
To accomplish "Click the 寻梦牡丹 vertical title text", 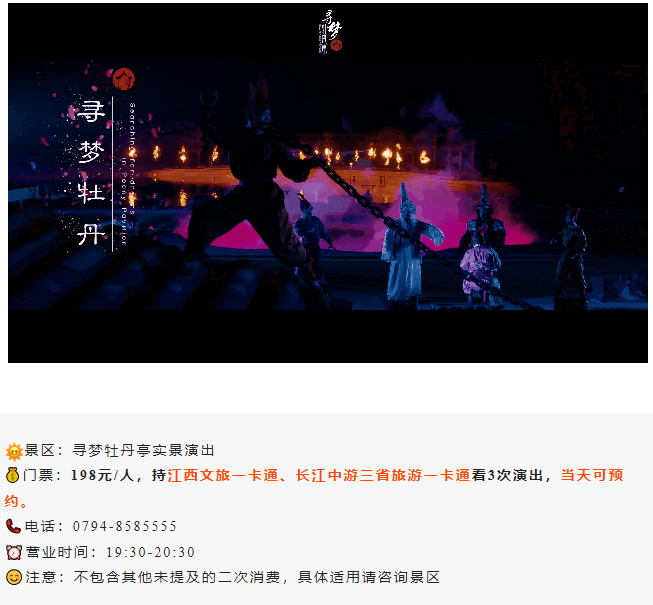I will tap(91, 173).
